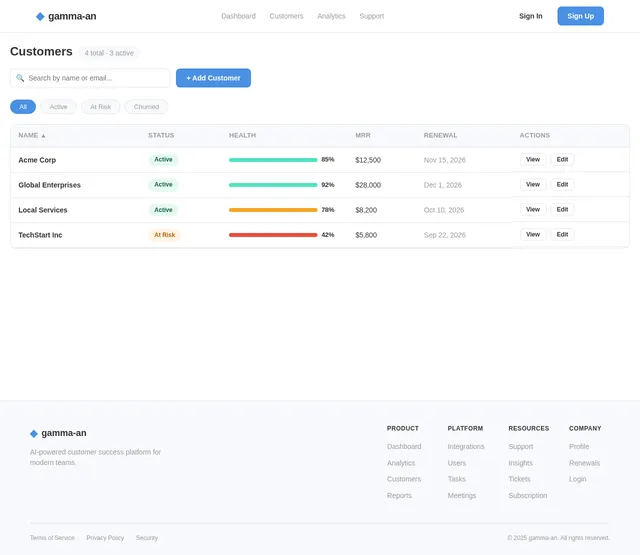The image size is (640, 555).
Task: Edit the TechStart Inc customer
Action: click(x=562, y=234)
